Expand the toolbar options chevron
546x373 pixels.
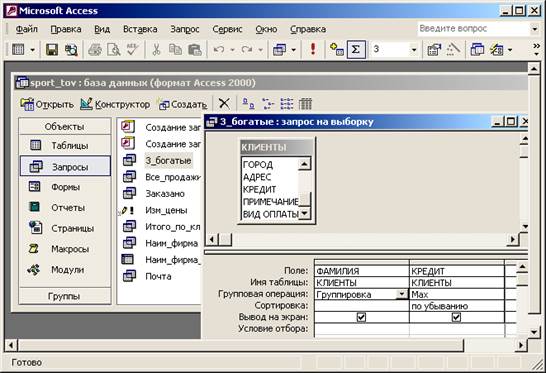[537, 49]
